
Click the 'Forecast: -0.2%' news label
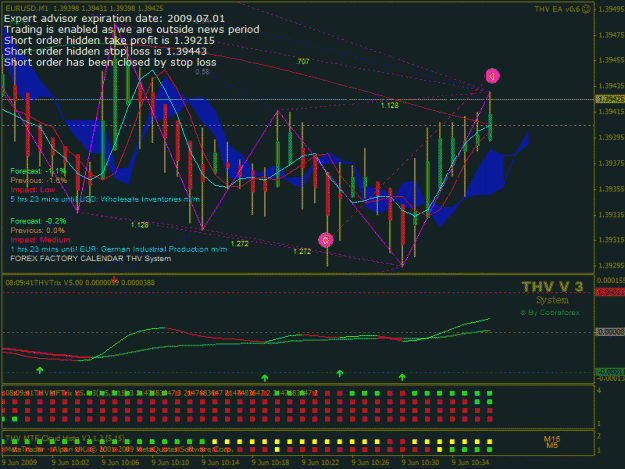point(38,221)
